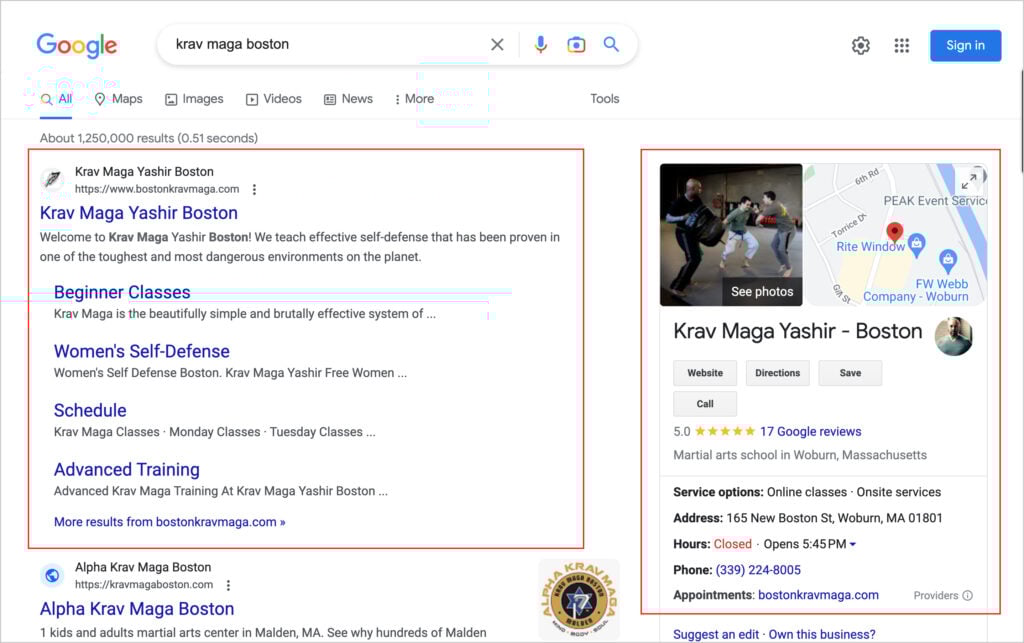The height and width of the screenshot is (643, 1024).
Task: Open search by image camera icon
Action: point(576,44)
